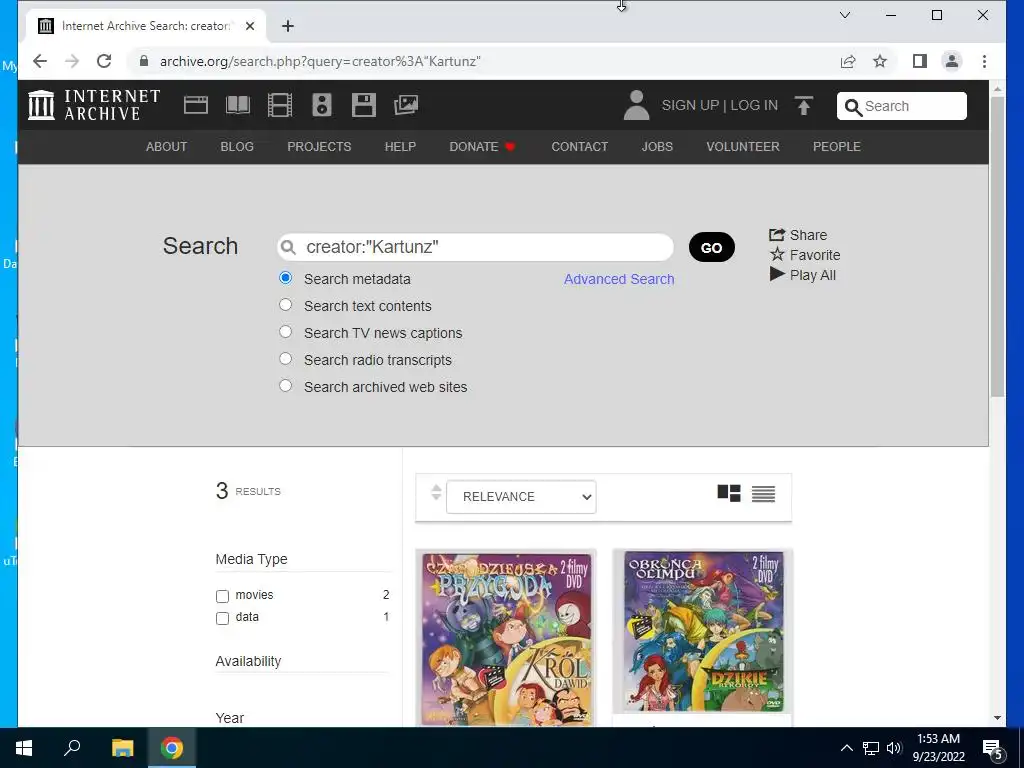
Task: Open Chrome side panel icon
Action: click(920, 61)
